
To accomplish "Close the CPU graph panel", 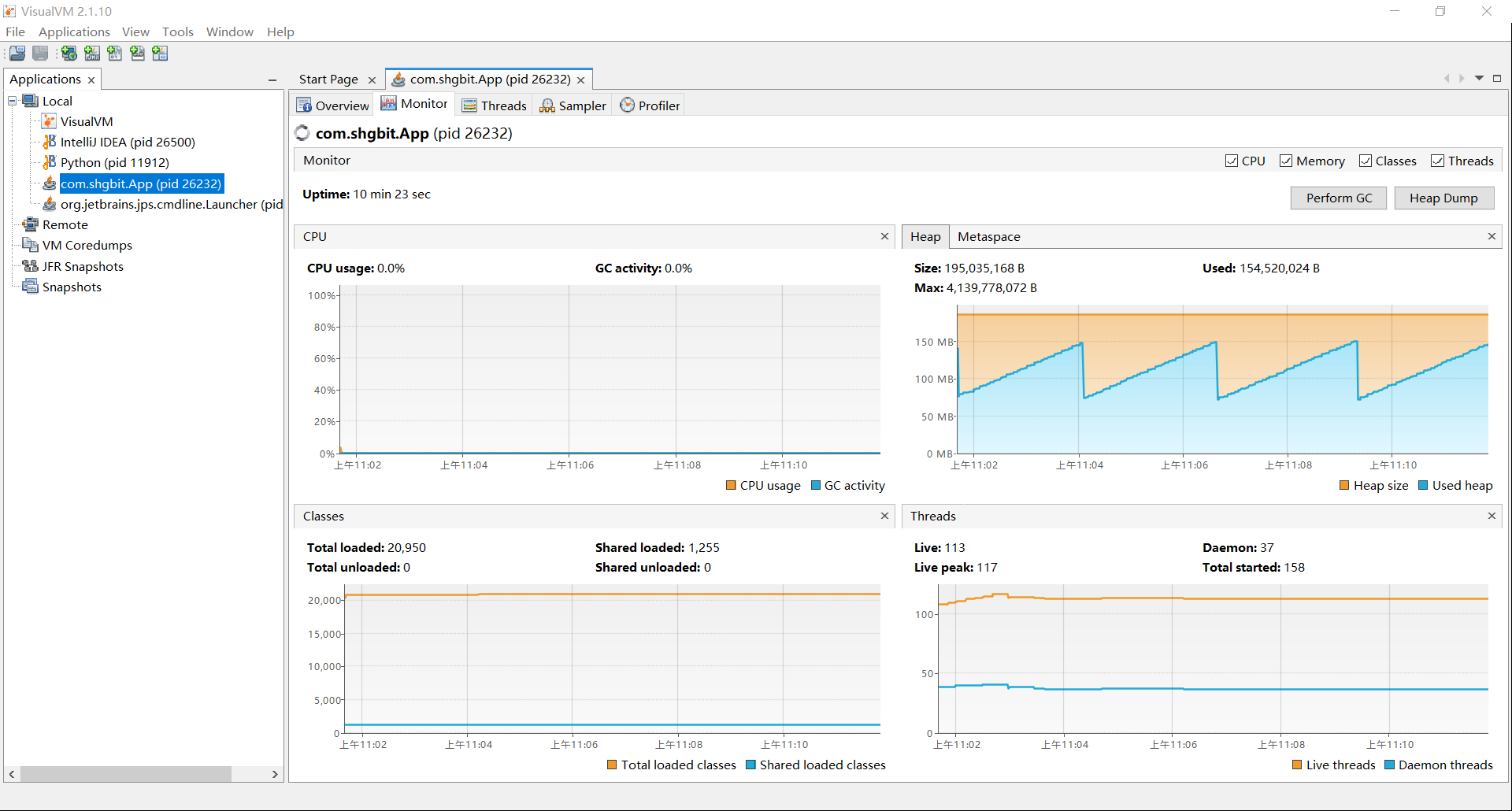I will coord(884,236).
